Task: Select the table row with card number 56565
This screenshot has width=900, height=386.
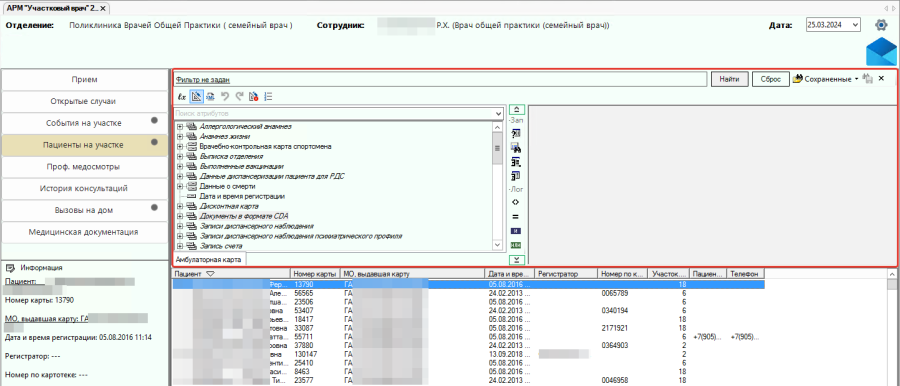Action: 468,292
